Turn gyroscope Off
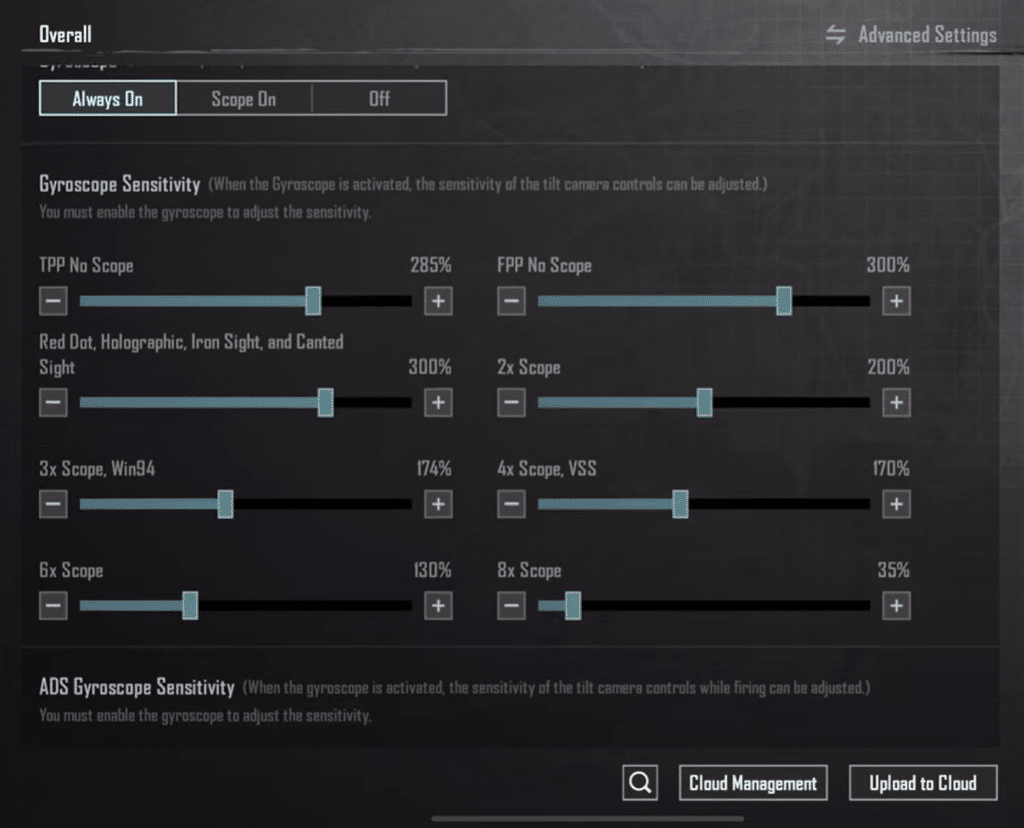 (379, 99)
